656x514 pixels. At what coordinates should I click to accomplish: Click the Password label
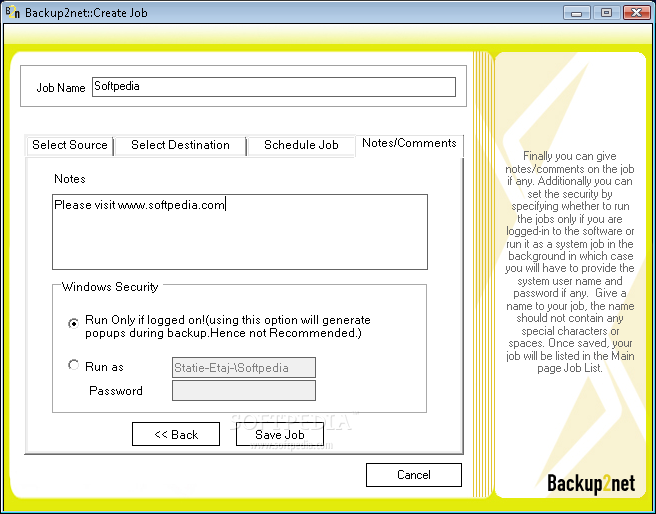coord(116,391)
